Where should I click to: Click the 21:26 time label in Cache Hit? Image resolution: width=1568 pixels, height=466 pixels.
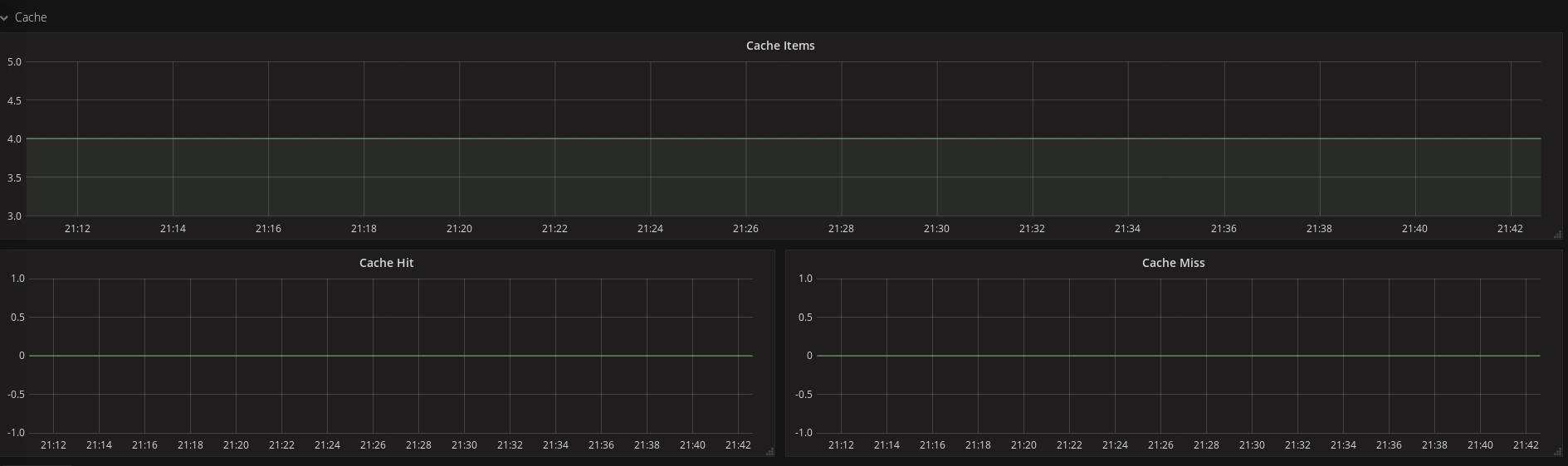click(x=373, y=445)
